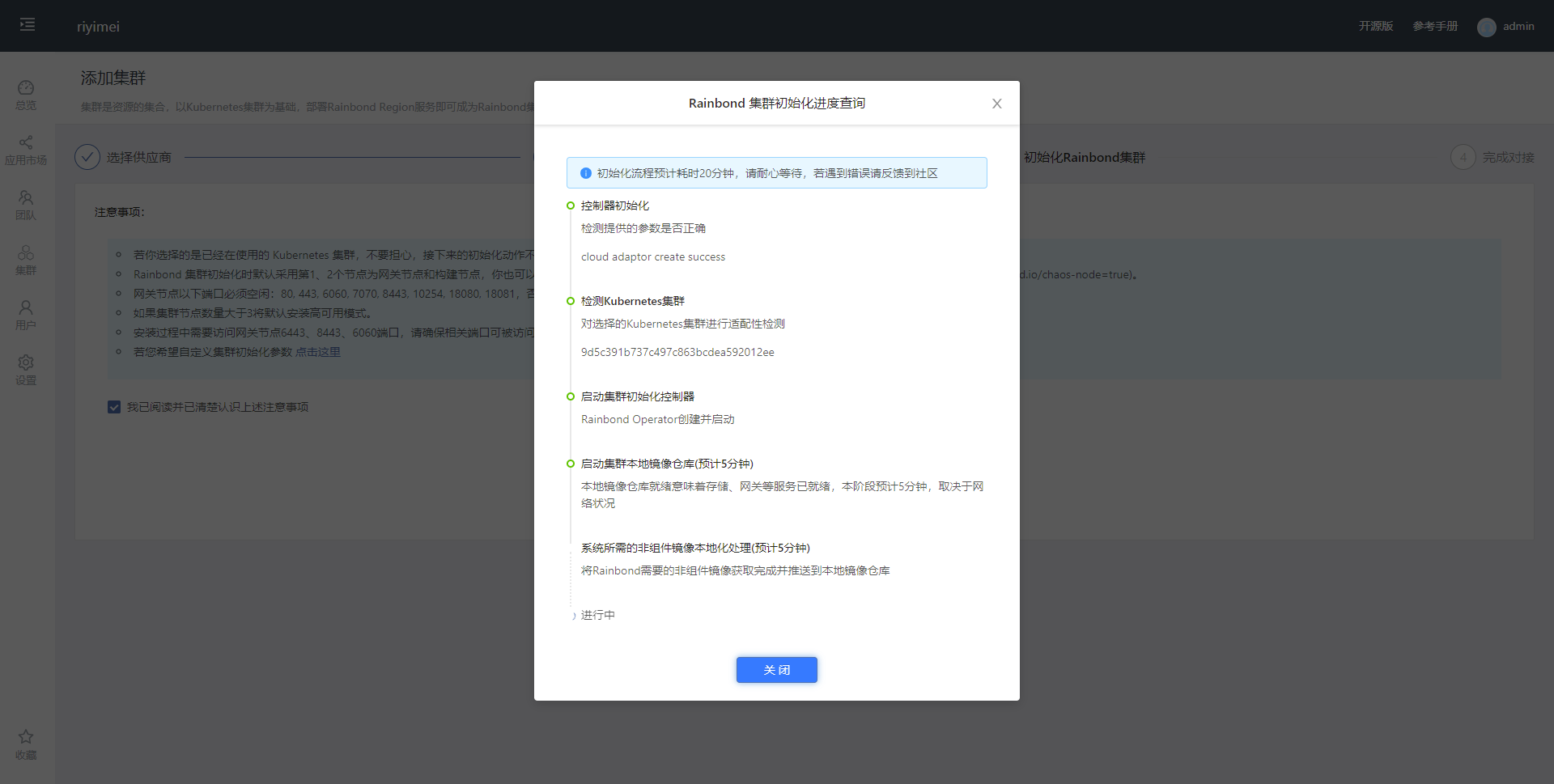
Task: Click the 如果集群节点数量大于3 note line
Action: tap(253, 313)
